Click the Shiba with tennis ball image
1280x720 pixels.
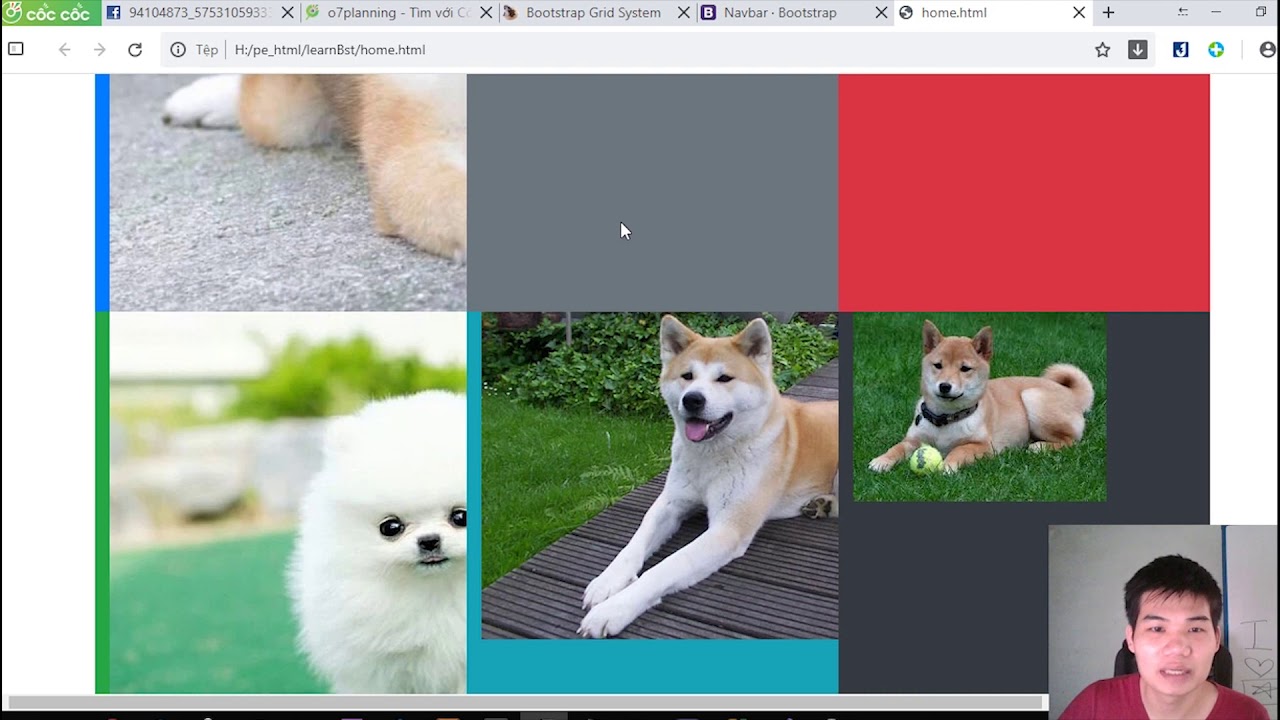979,407
